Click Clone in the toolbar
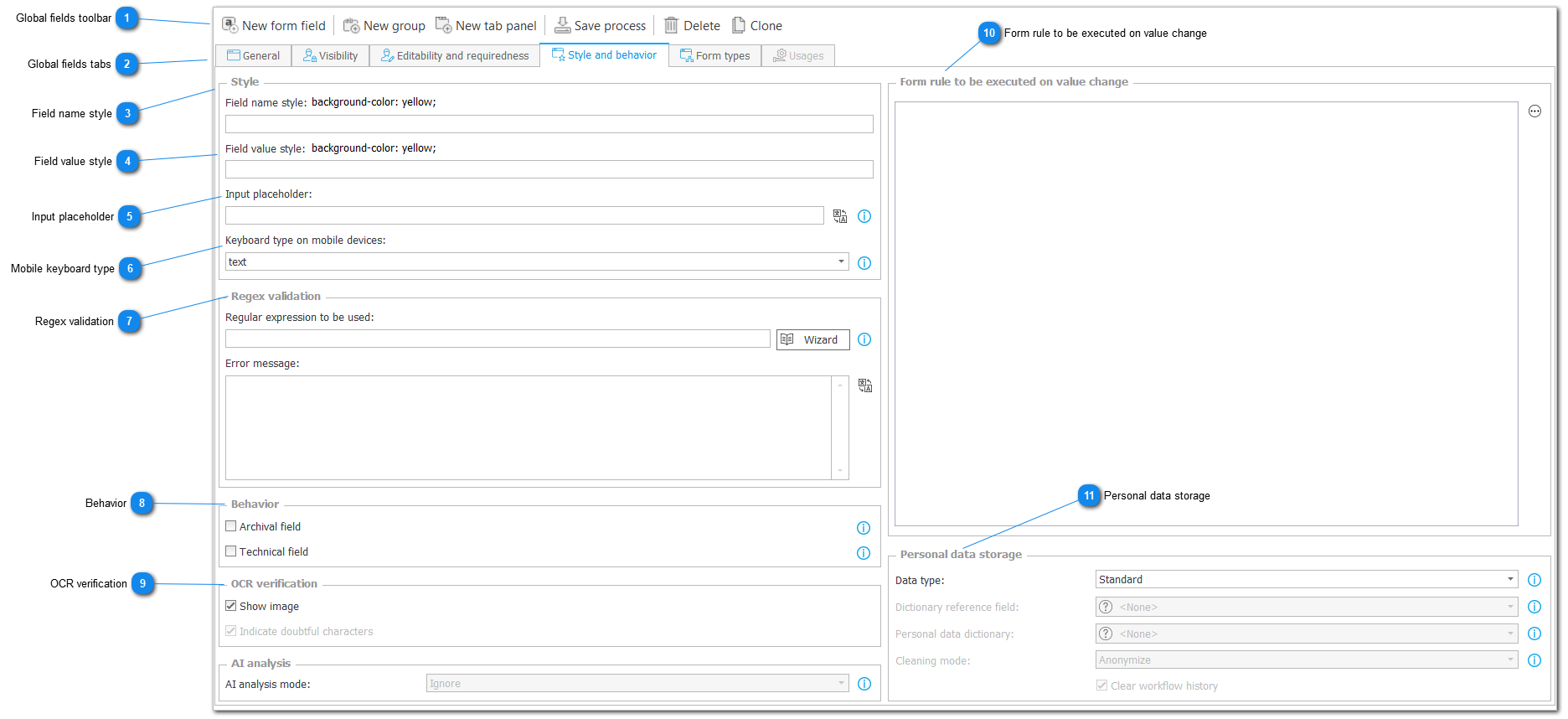This screenshot has width=1568, height=719. click(757, 25)
